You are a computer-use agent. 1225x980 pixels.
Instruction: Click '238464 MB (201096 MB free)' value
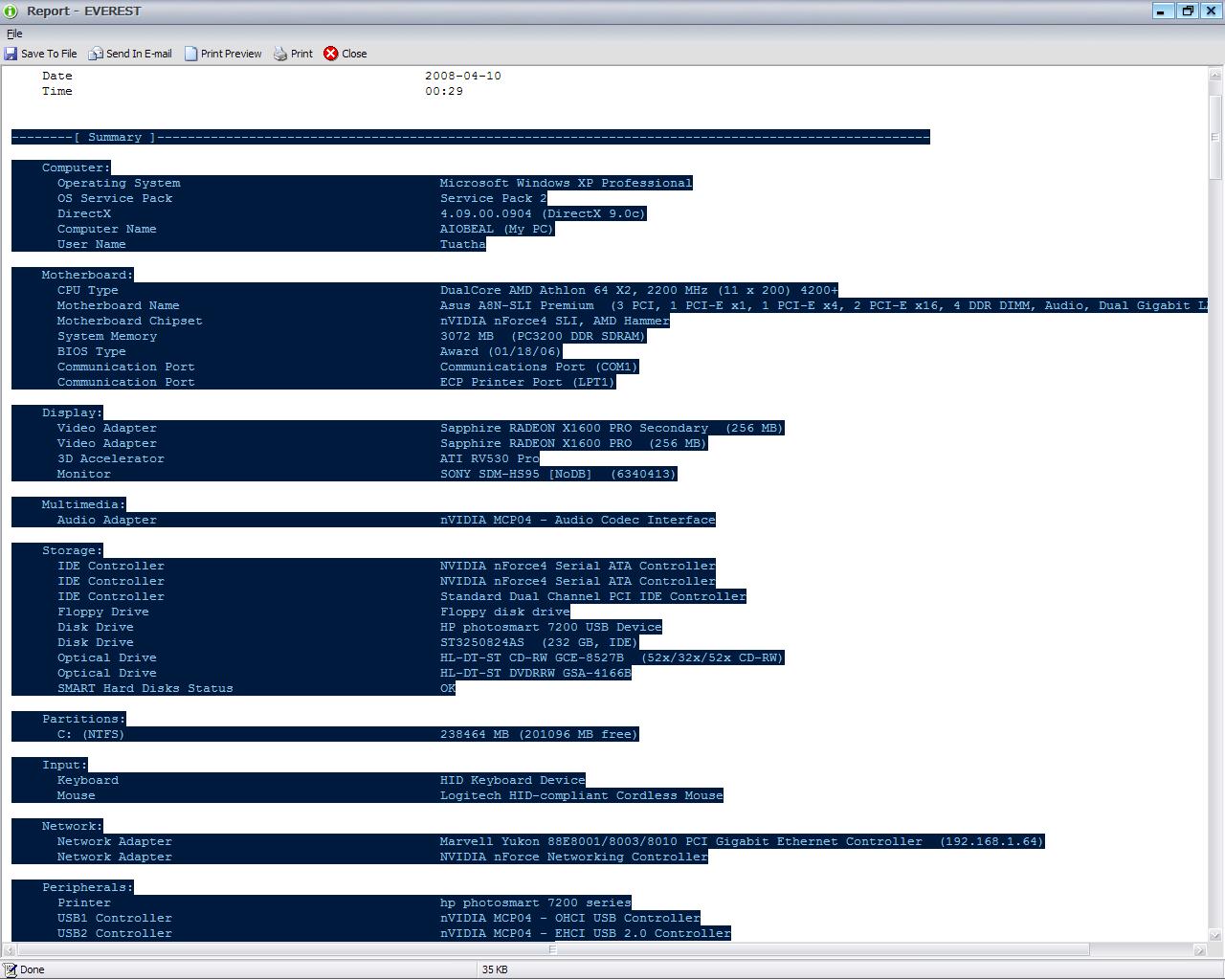point(539,734)
